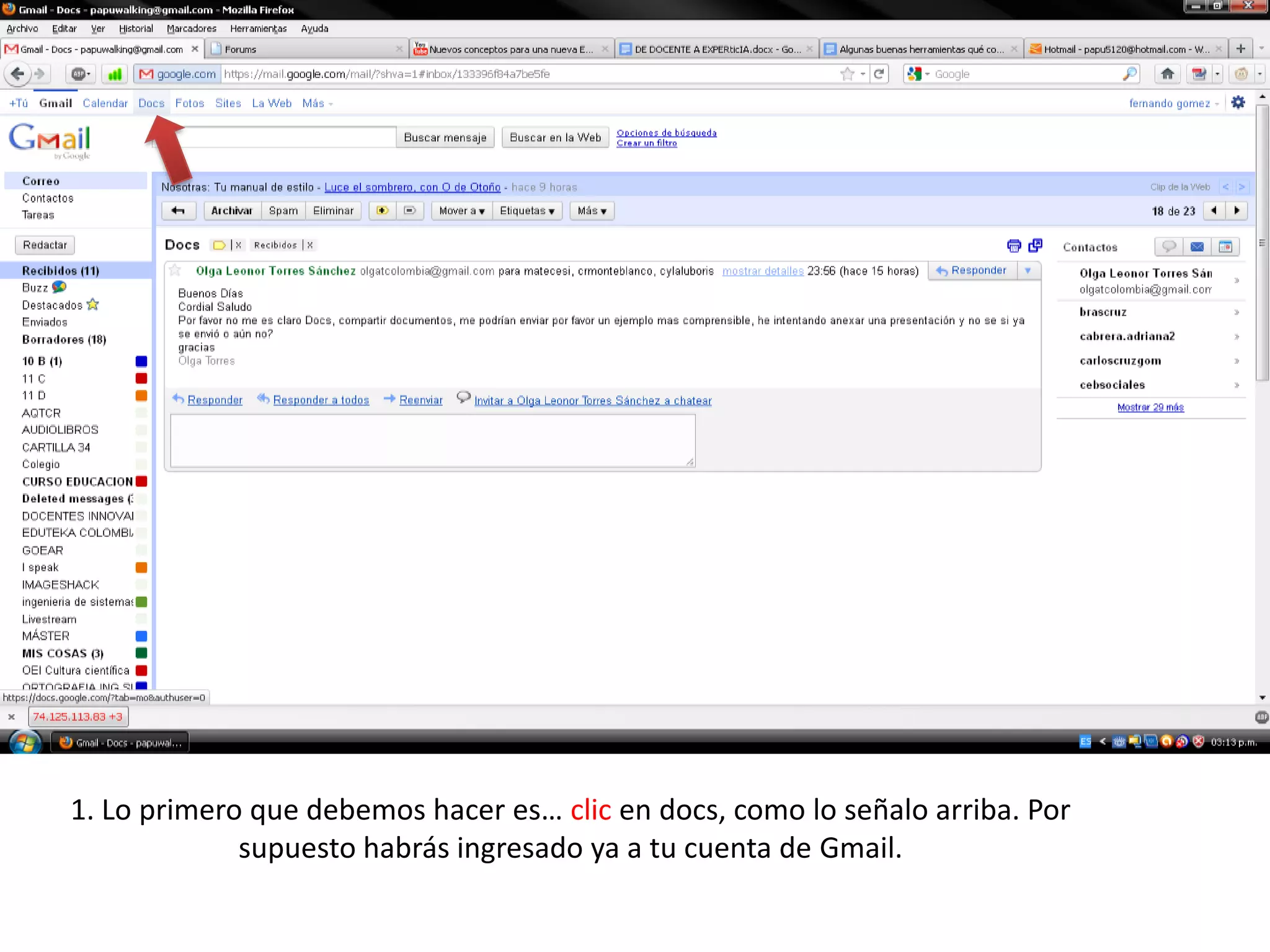
Task: Open the arrow dropdown next to Responder
Action: 1028,270
